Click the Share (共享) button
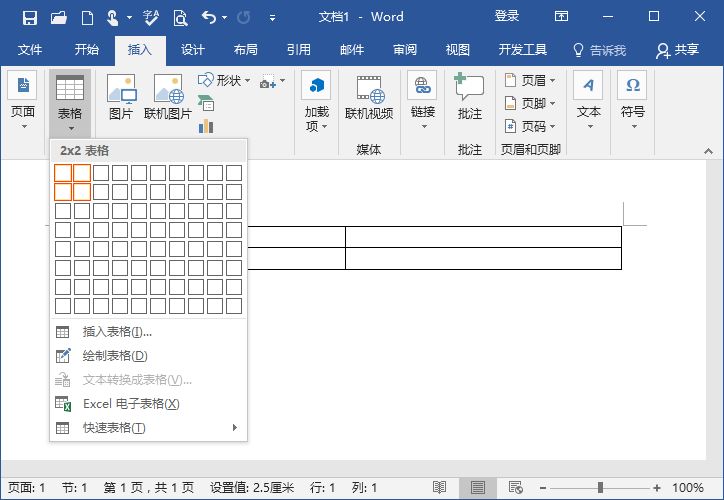724x500 pixels. click(x=677, y=50)
